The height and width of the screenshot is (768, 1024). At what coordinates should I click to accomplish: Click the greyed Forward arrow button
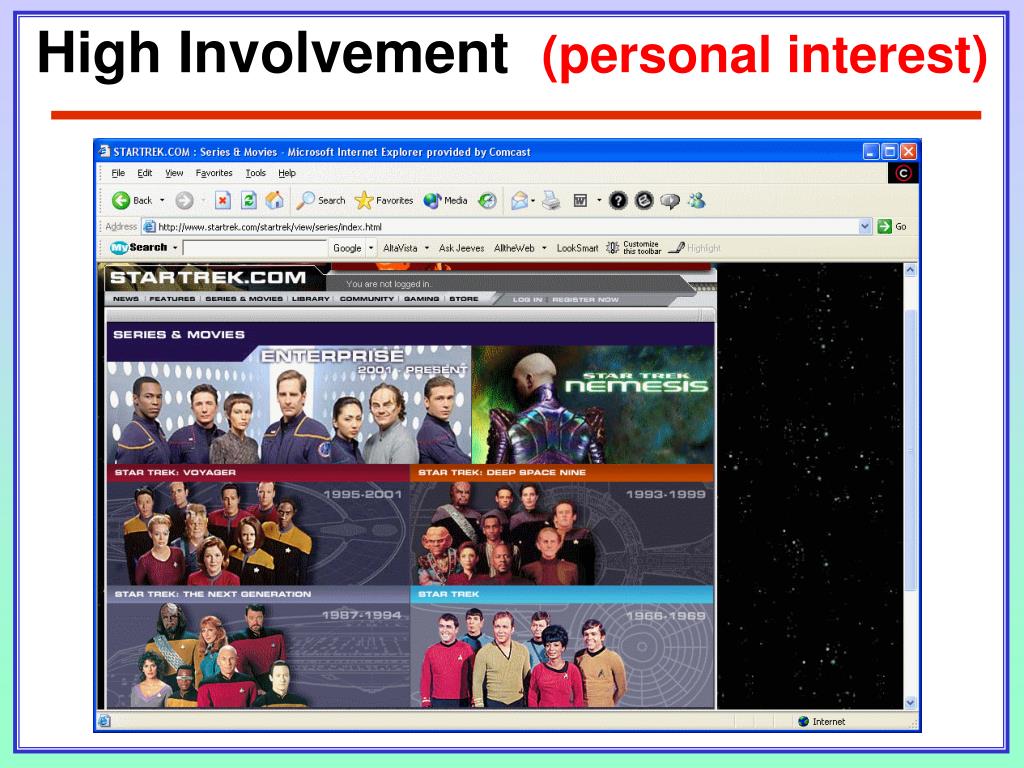(x=184, y=200)
